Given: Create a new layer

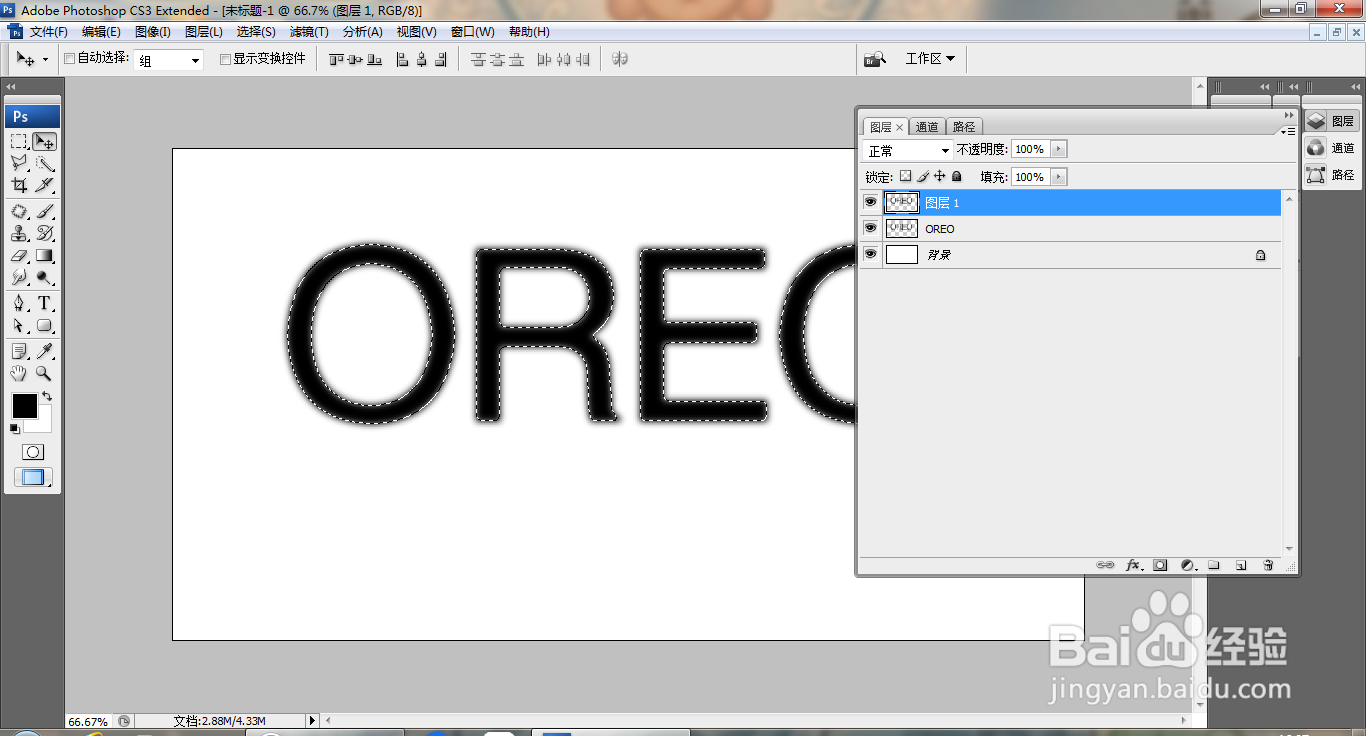Looking at the screenshot, I should pos(1241,565).
